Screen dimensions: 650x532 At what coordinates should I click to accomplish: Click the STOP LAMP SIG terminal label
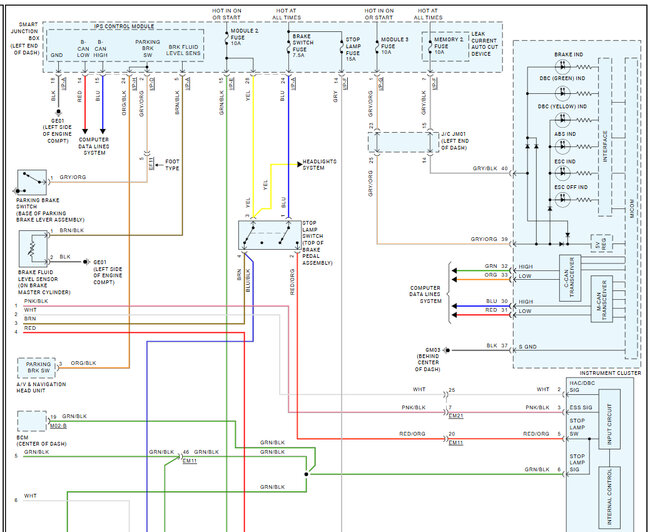(577, 462)
